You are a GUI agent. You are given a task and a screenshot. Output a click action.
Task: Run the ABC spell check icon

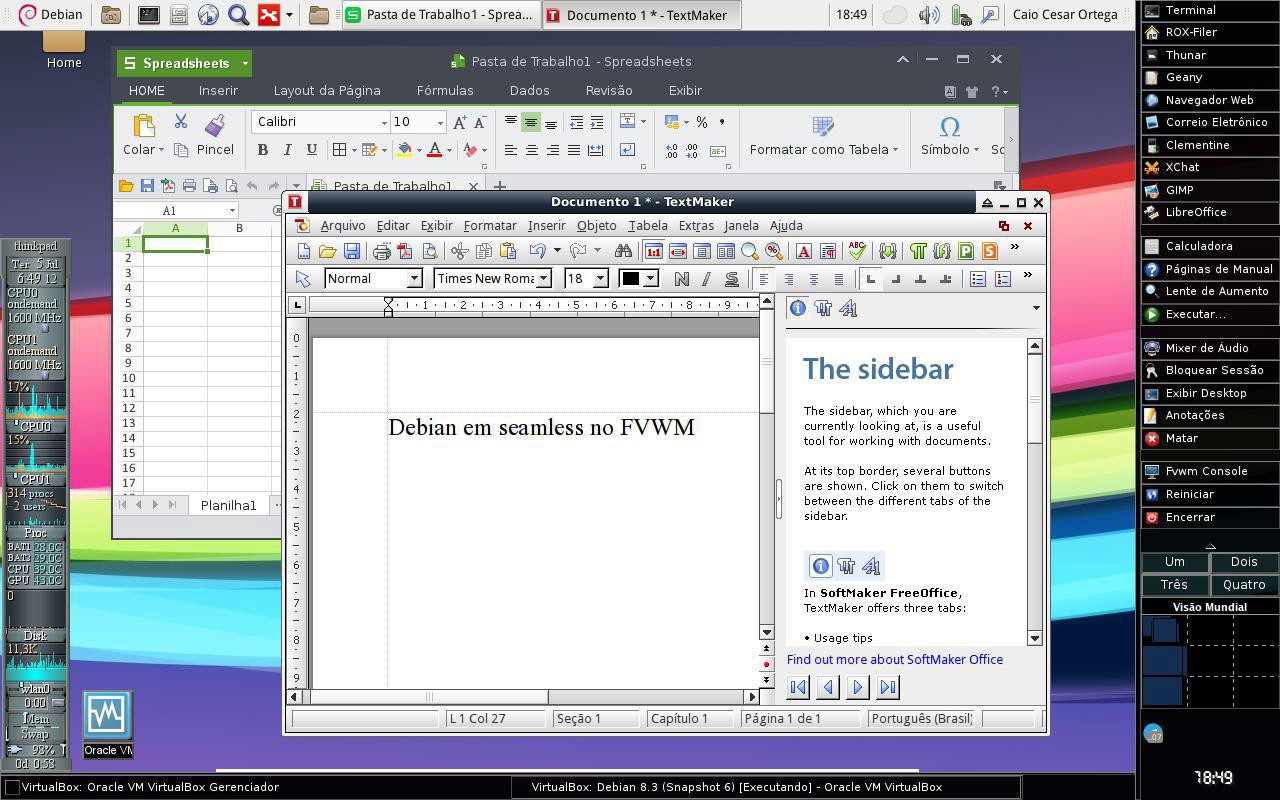(x=856, y=251)
